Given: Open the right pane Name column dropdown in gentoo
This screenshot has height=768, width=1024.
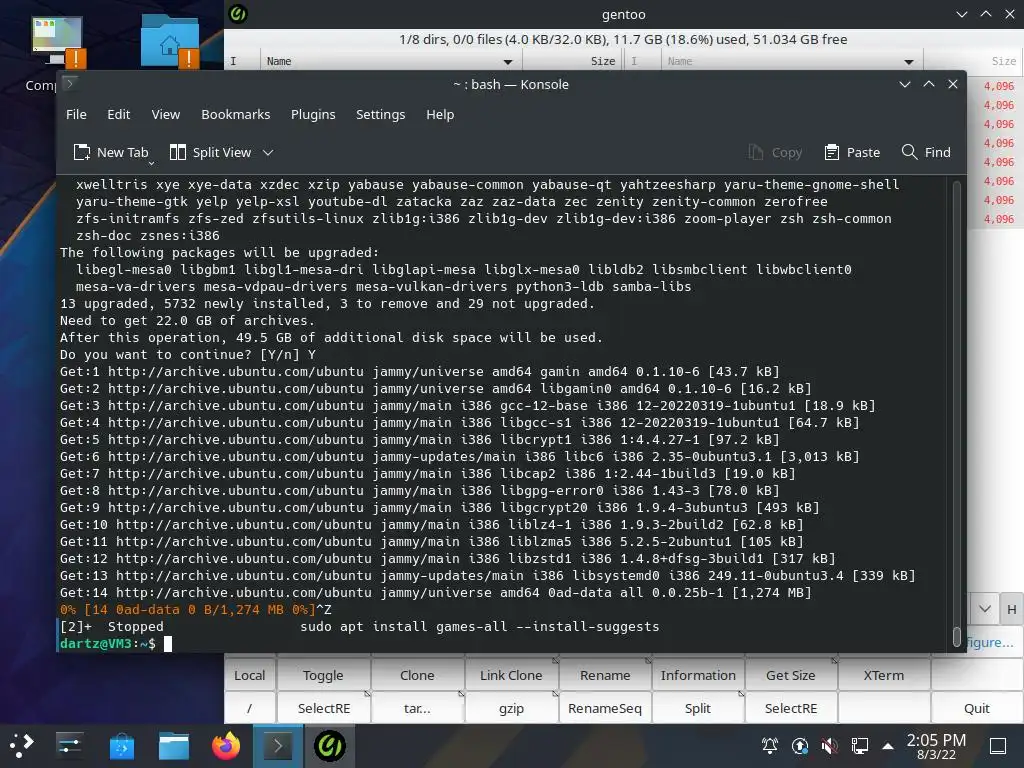Looking at the screenshot, I should [x=908, y=61].
